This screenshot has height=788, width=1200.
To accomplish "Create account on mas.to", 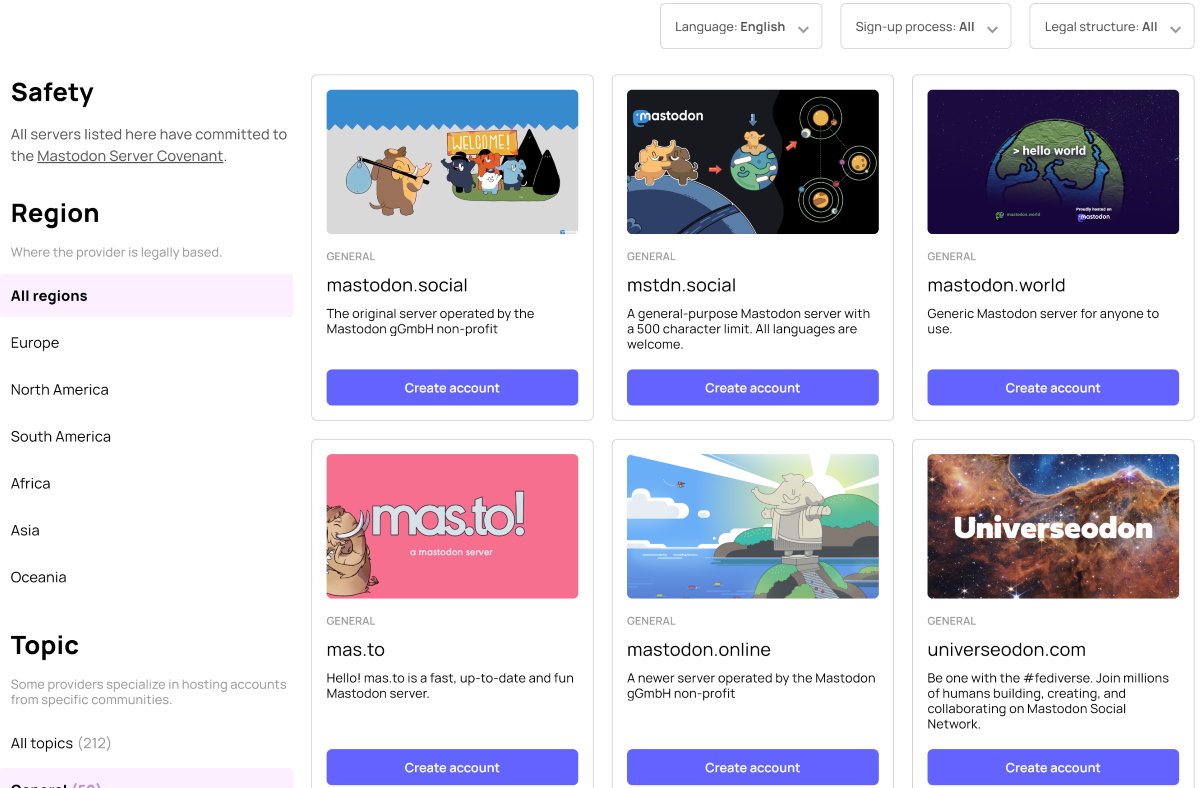I will (452, 767).
